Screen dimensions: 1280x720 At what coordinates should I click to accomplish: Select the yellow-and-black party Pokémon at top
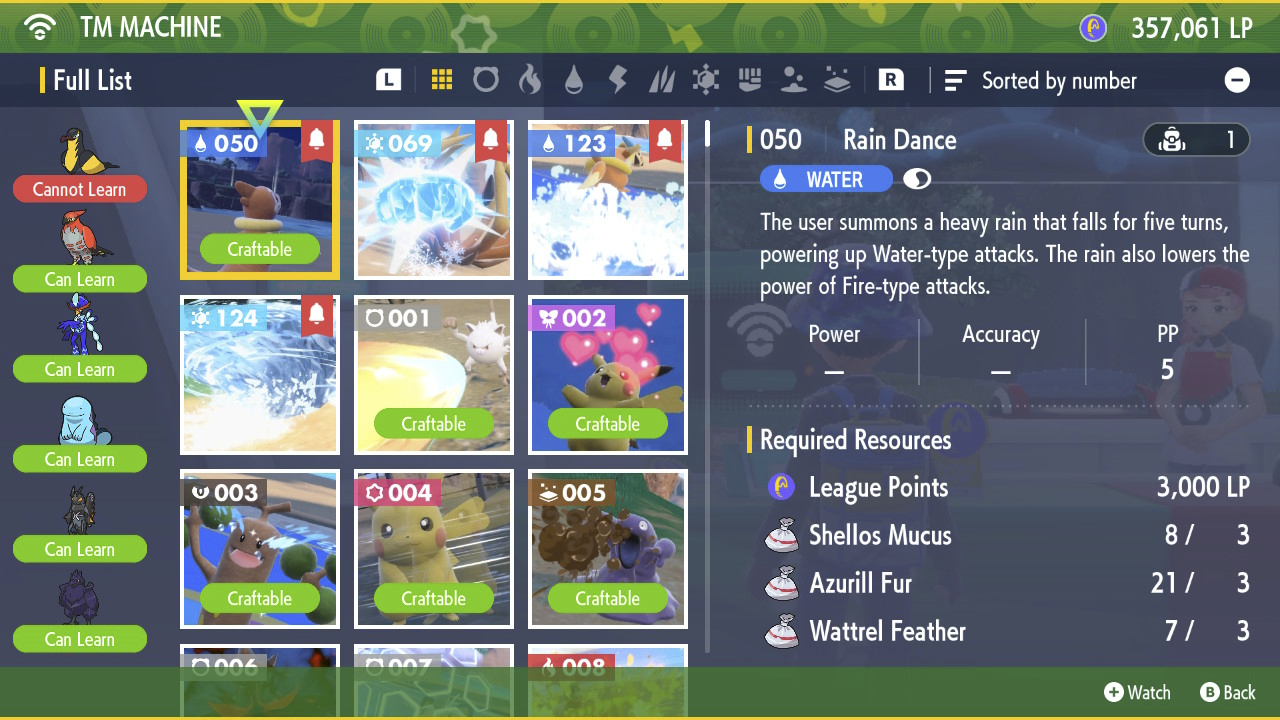(x=88, y=150)
